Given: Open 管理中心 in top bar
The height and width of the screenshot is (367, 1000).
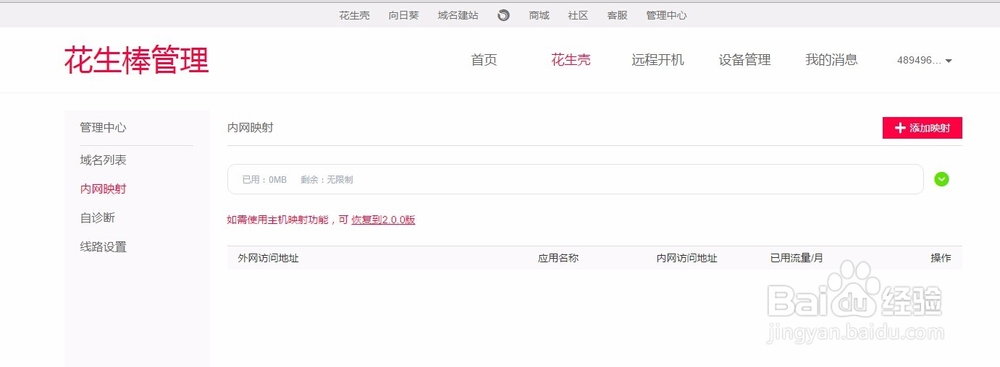Looking at the screenshot, I should [x=666, y=15].
